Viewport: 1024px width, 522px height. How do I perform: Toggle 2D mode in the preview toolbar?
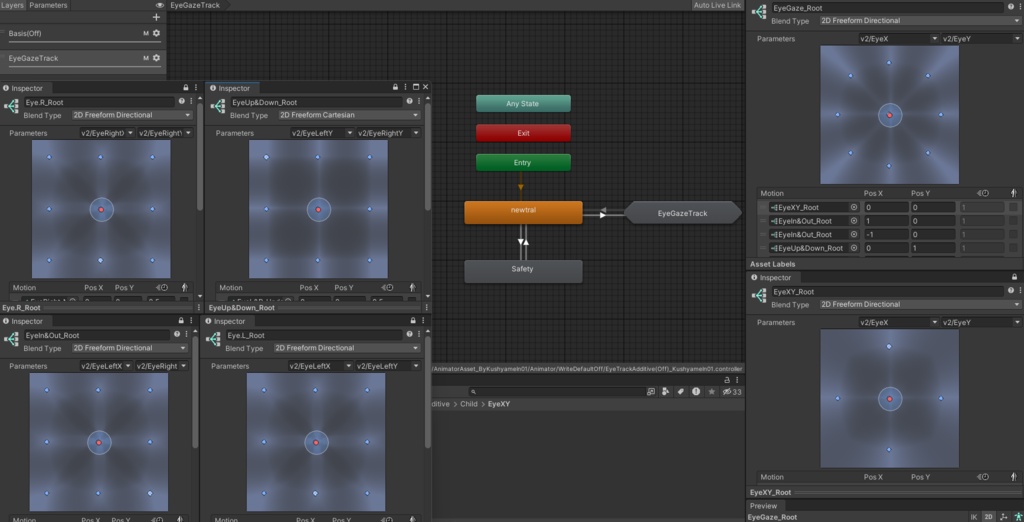point(989,517)
